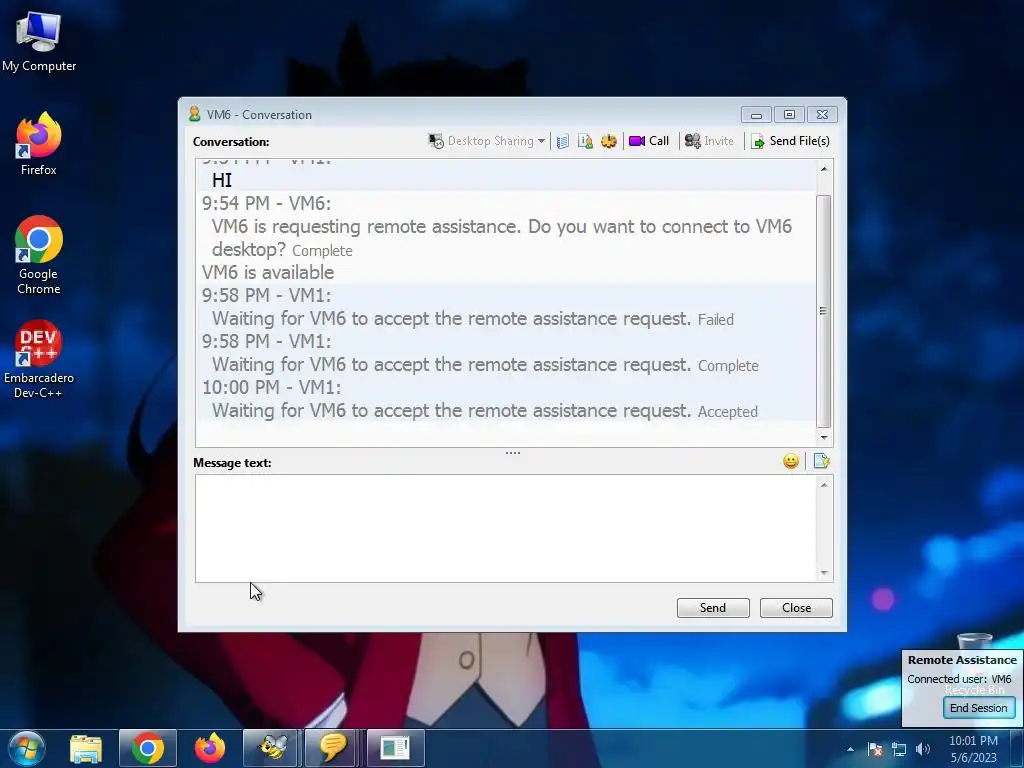Select the Google Chrome desktop shortcut

39,255
